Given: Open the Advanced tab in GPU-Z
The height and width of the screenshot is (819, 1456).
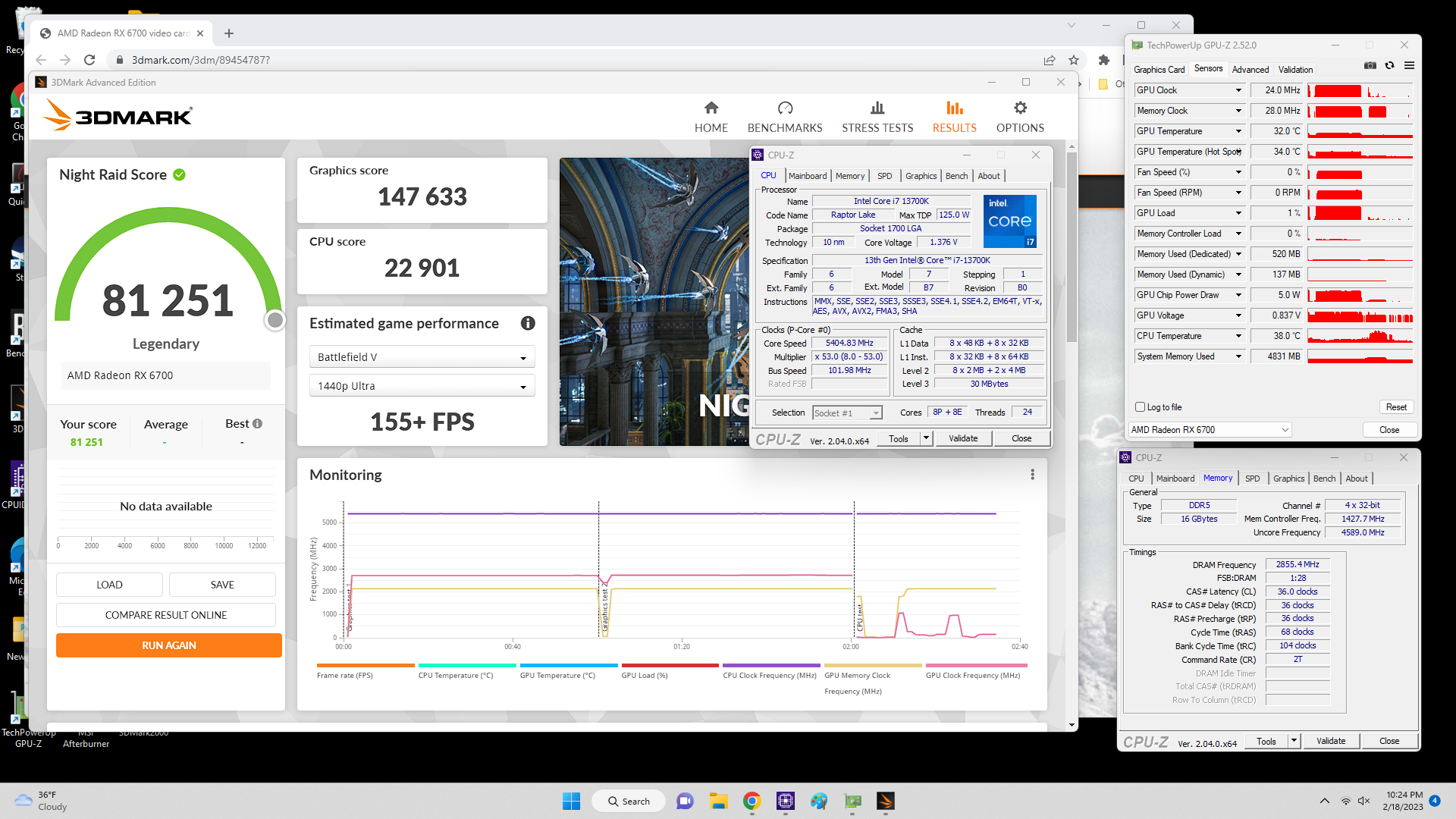Looking at the screenshot, I should tap(1250, 69).
